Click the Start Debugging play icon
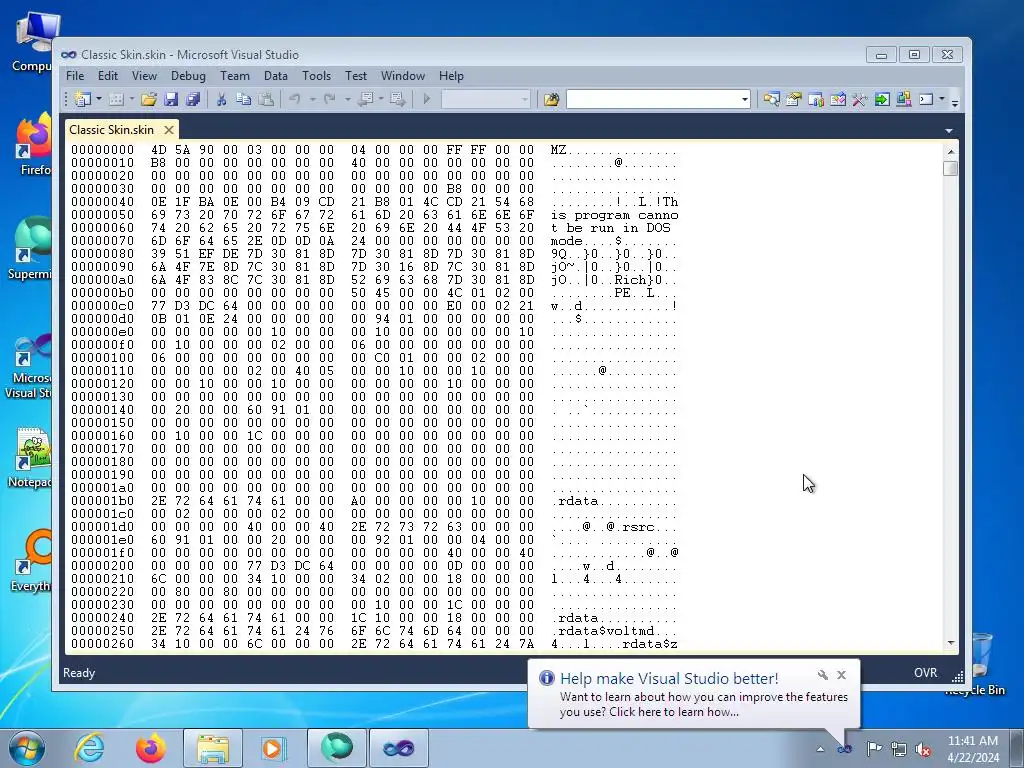Viewport: 1024px width, 768px height. pyautogui.click(x=427, y=99)
